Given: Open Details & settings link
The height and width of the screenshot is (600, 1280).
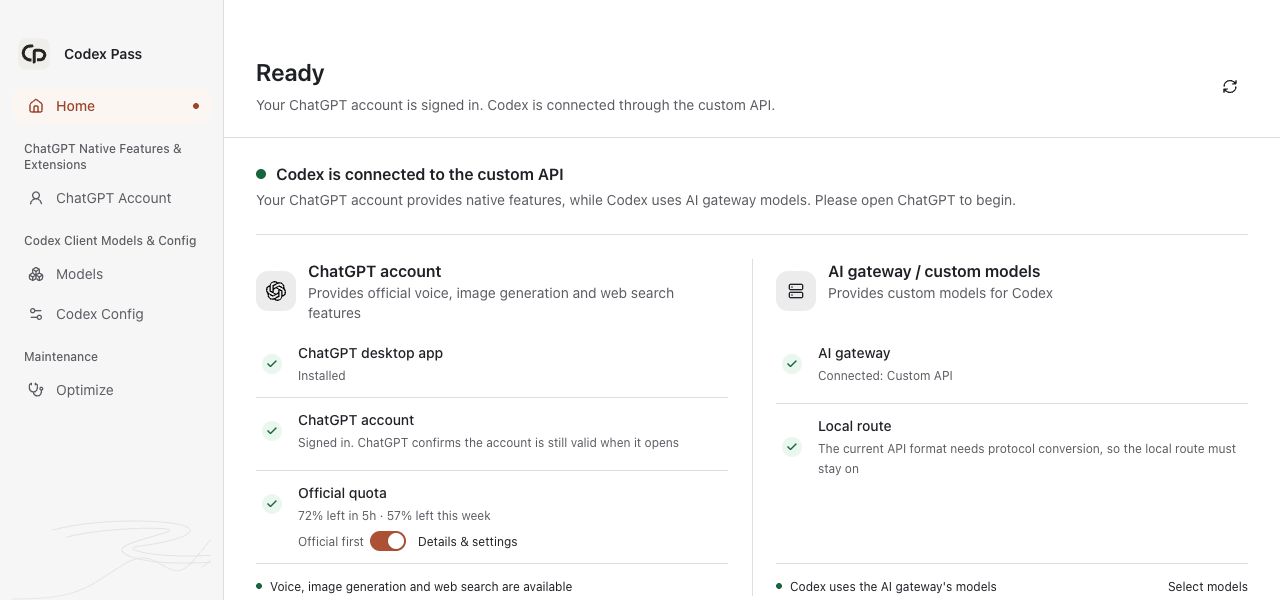Looking at the screenshot, I should 468,542.
